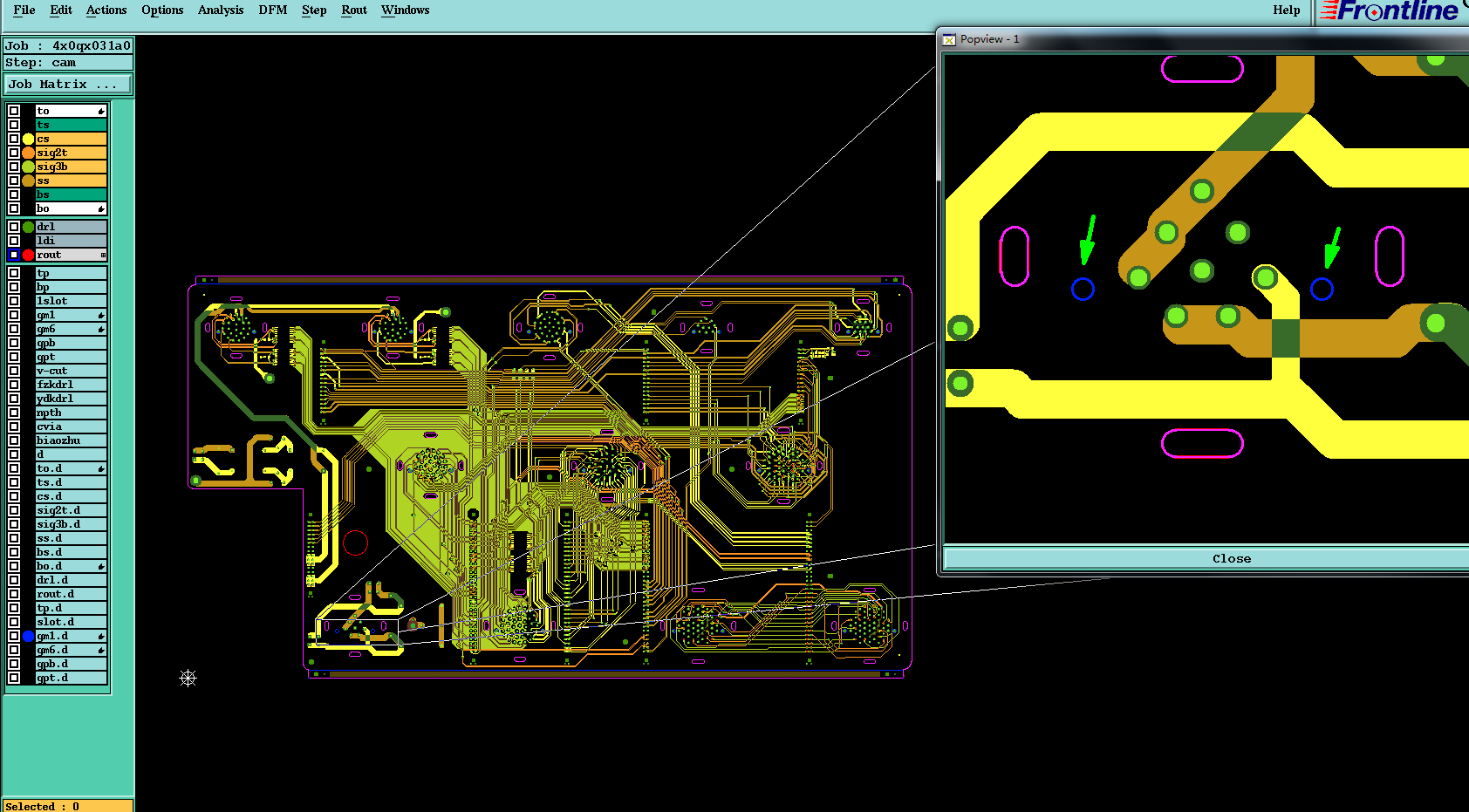This screenshot has width=1469, height=812.
Task: Select the sig2t.d layer row
Action: pos(71,510)
